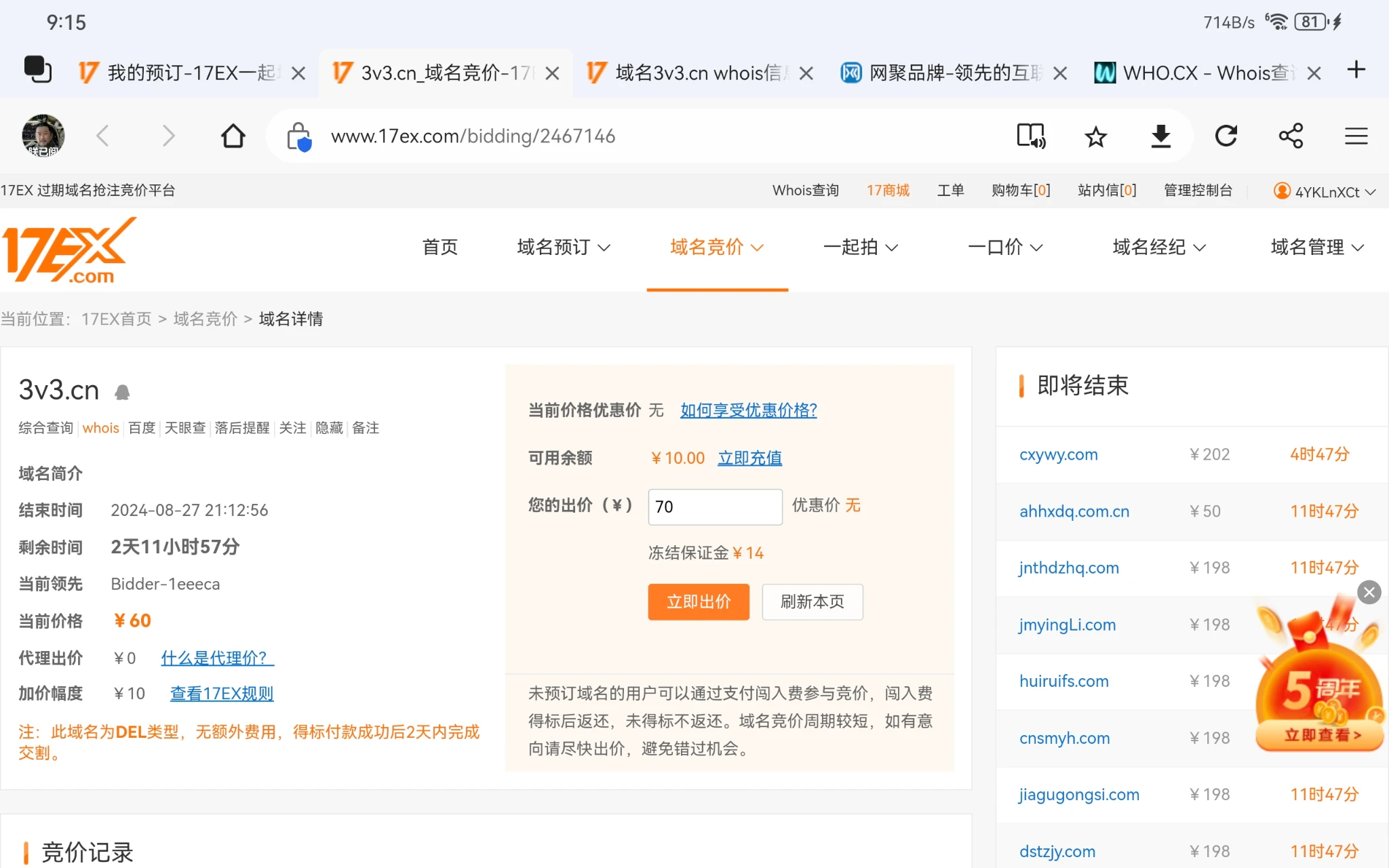Image resolution: width=1389 pixels, height=868 pixels.
Task: Click the 立即充值 recharge link
Action: pos(749,458)
